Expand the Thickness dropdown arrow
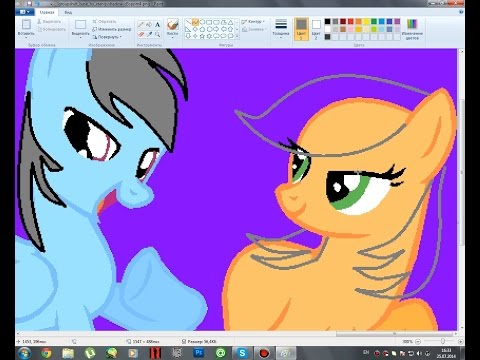 pos(281,38)
